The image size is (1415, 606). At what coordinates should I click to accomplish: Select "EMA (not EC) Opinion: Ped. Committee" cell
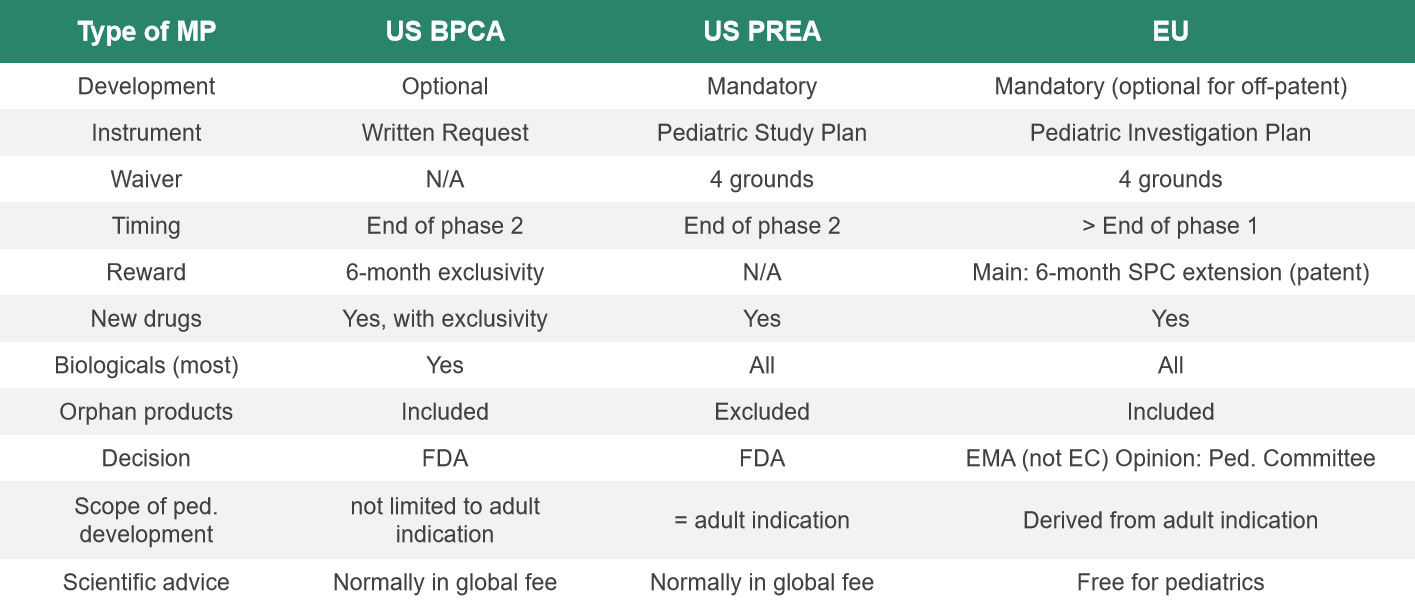pyautogui.click(x=1170, y=458)
